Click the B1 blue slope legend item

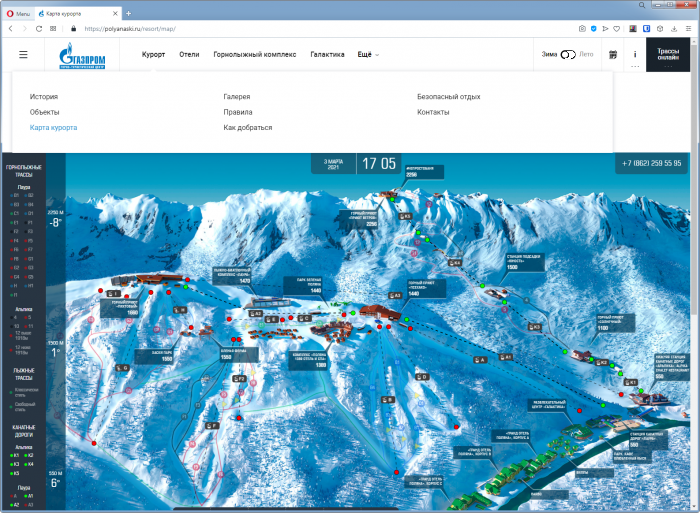15,195
